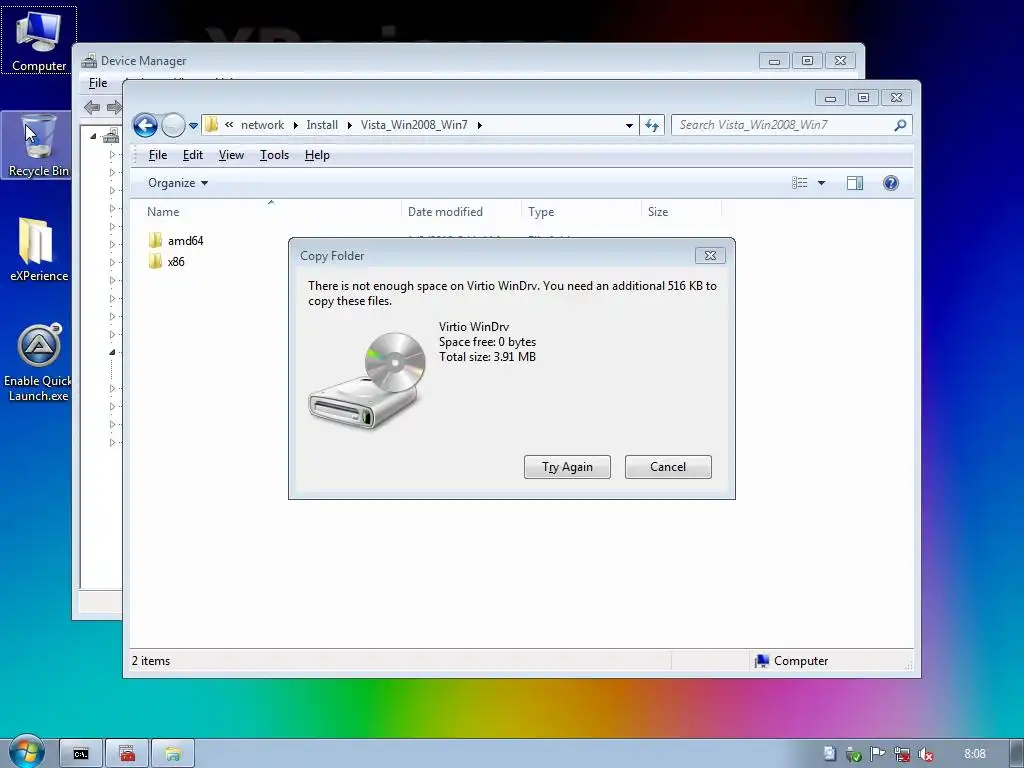Image resolution: width=1024 pixels, height=768 pixels.
Task: Open the Explorer Help menu
Action: click(317, 155)
